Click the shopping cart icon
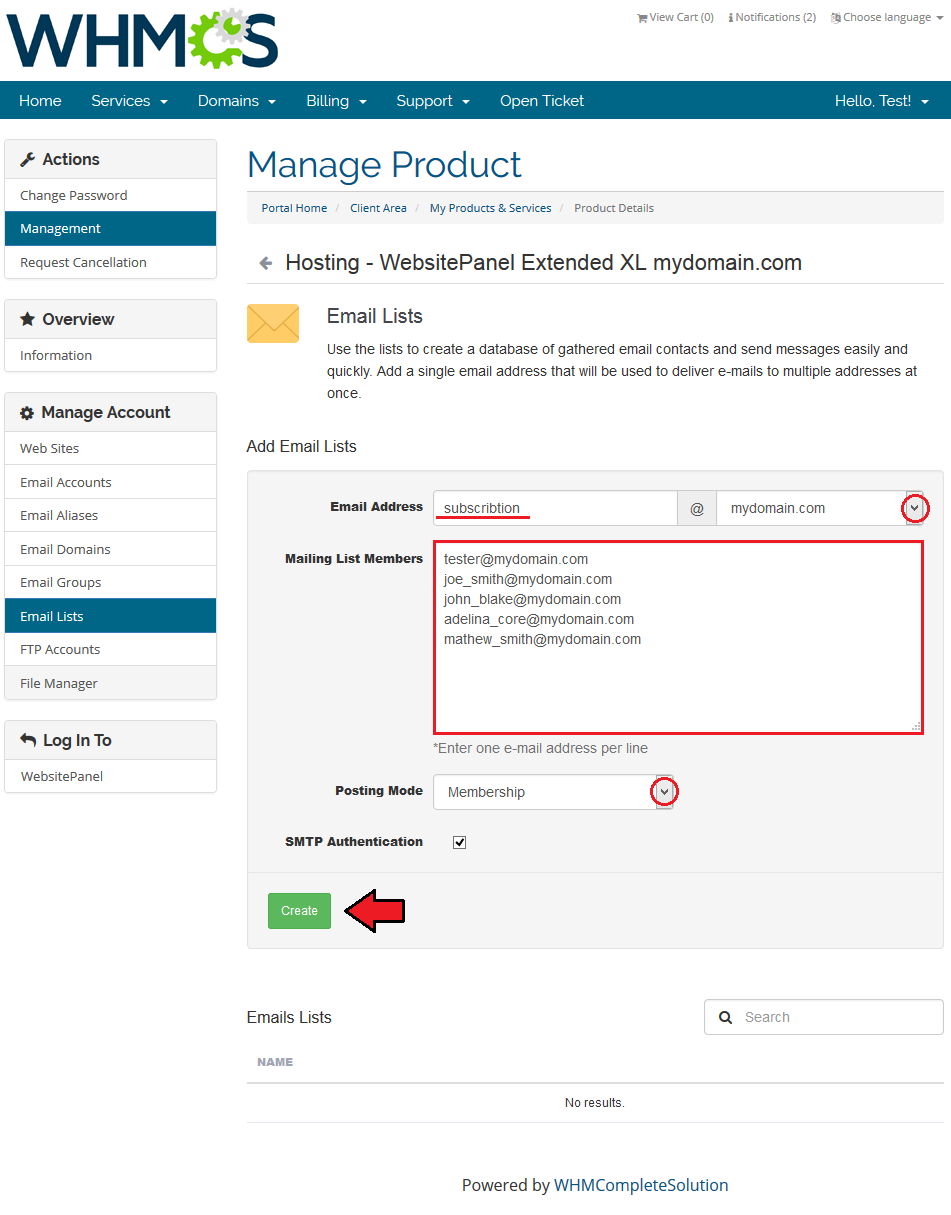 tap(642, 18)
